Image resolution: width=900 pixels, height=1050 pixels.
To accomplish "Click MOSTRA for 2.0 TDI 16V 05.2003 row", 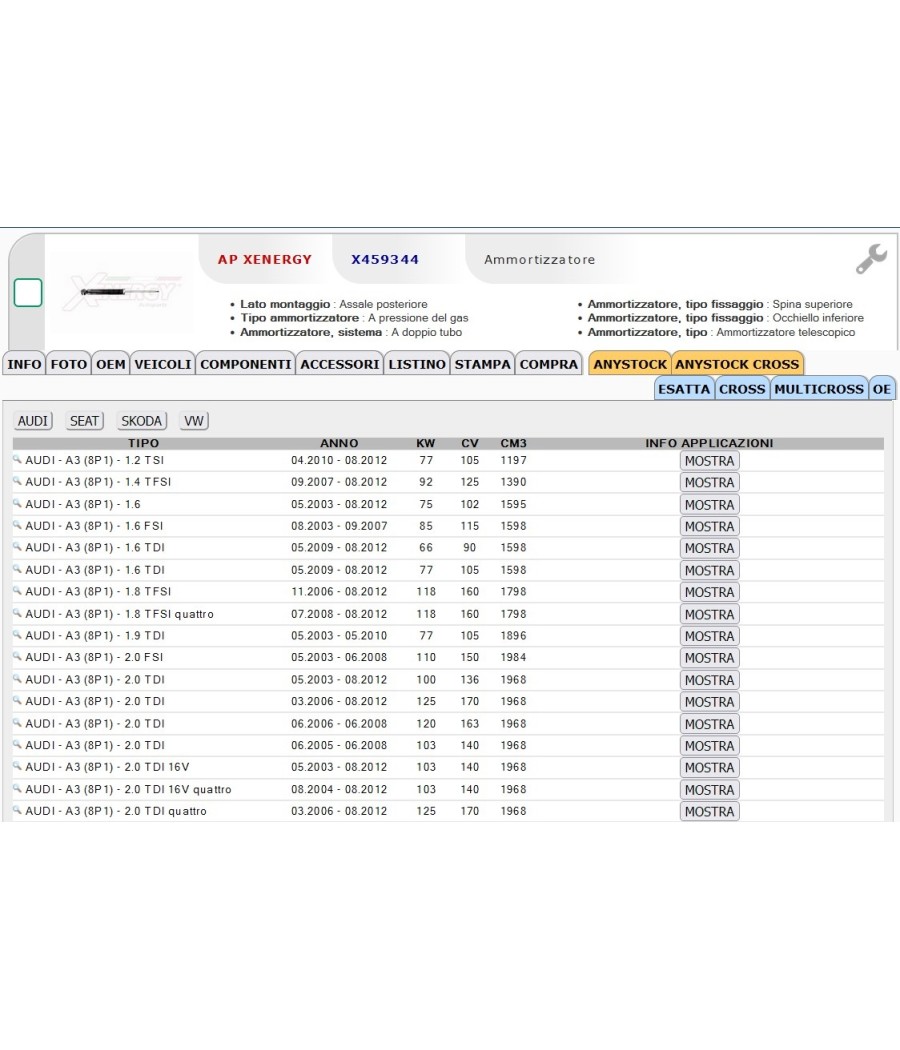I will coord(709,767).
